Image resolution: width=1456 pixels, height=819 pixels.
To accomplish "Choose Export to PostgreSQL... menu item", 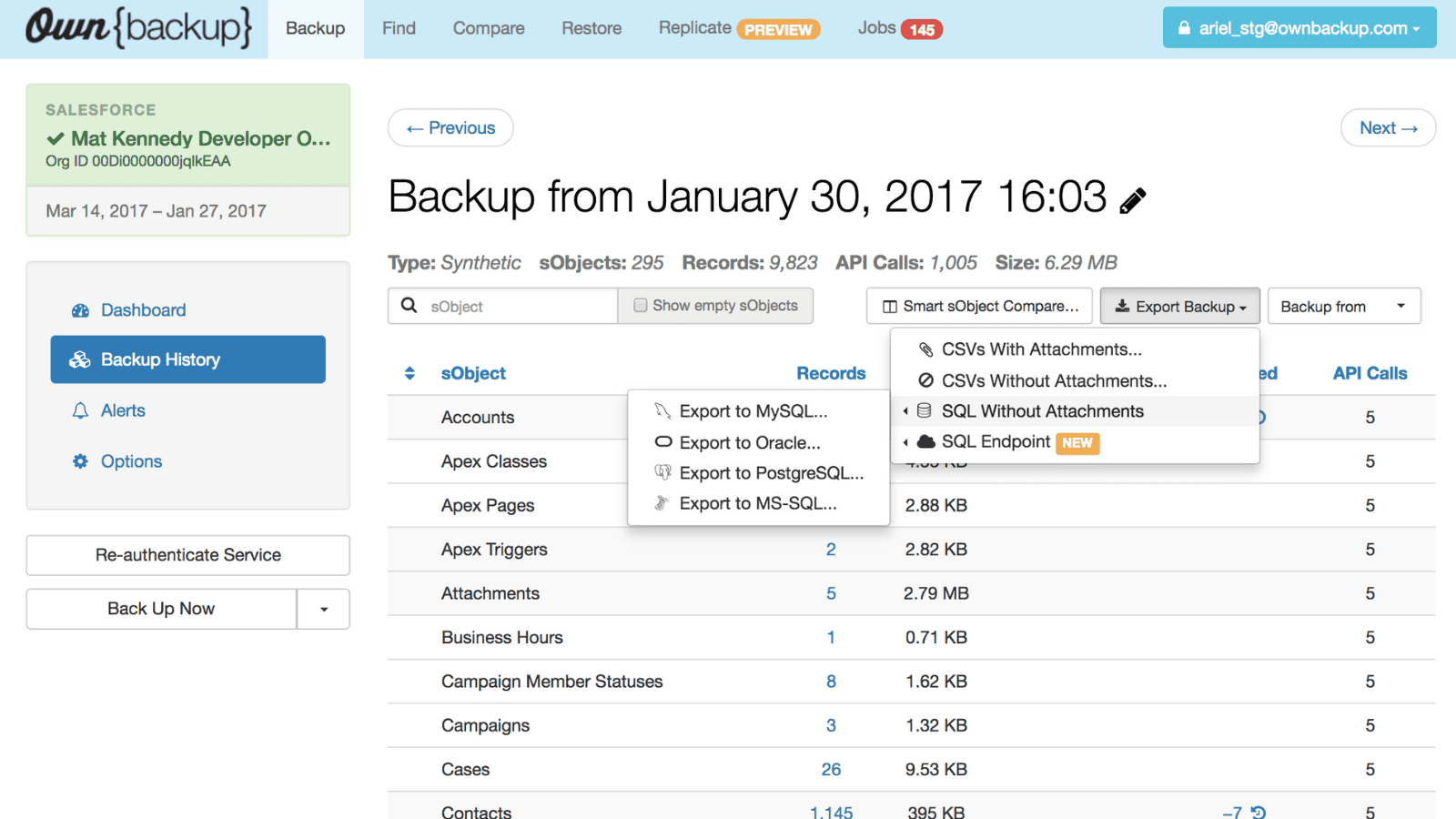I will coord(758,472).
